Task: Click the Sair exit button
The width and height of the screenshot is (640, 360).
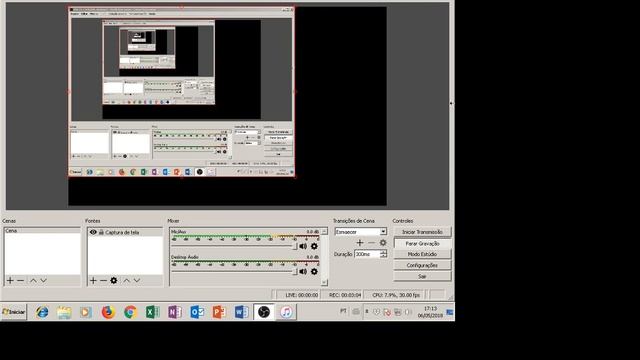Action: (422, 276)
